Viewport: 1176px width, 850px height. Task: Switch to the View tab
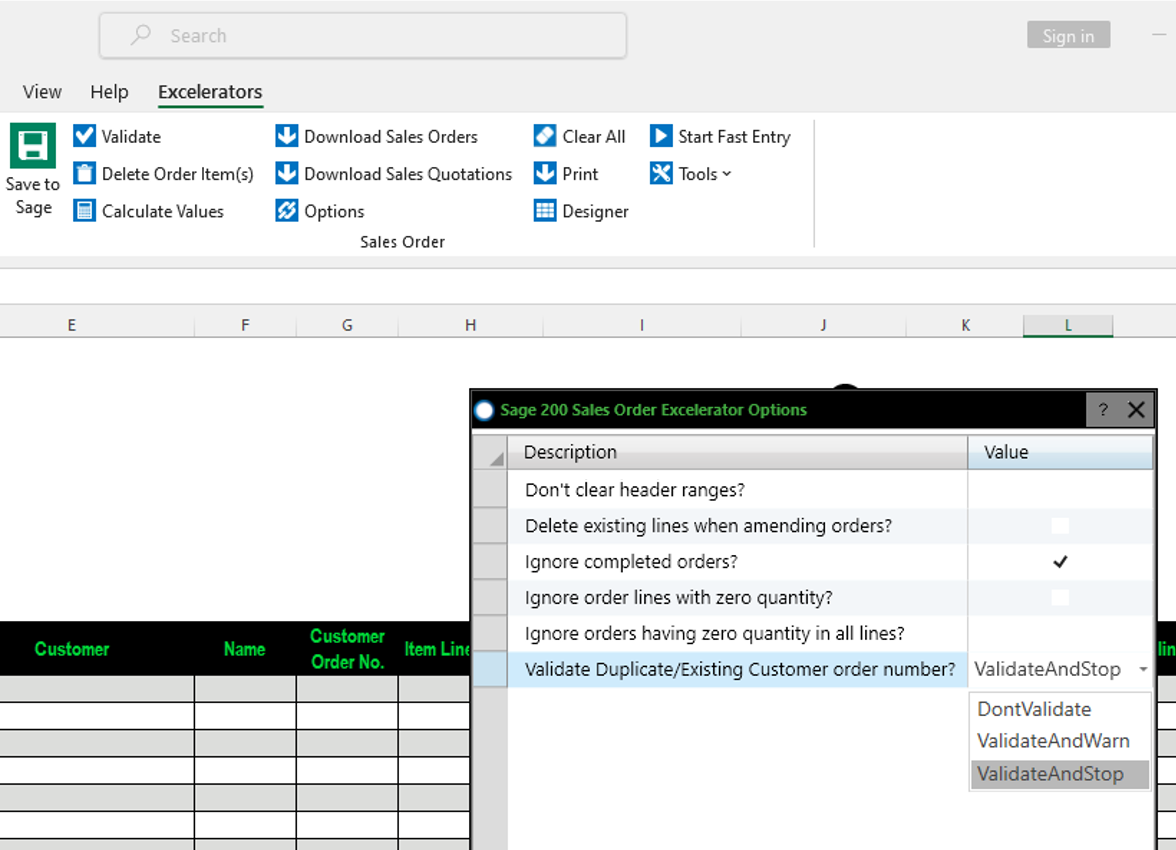[x=42, y=92]
